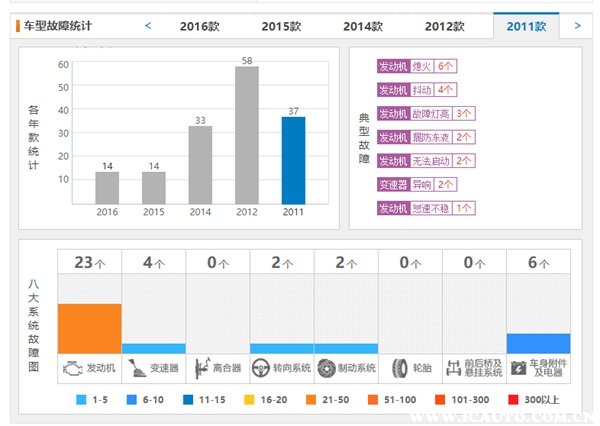Open the 2014款 model year tab
Image resolution: width=600 pixels, height=426 pixels.
[362, 26]
